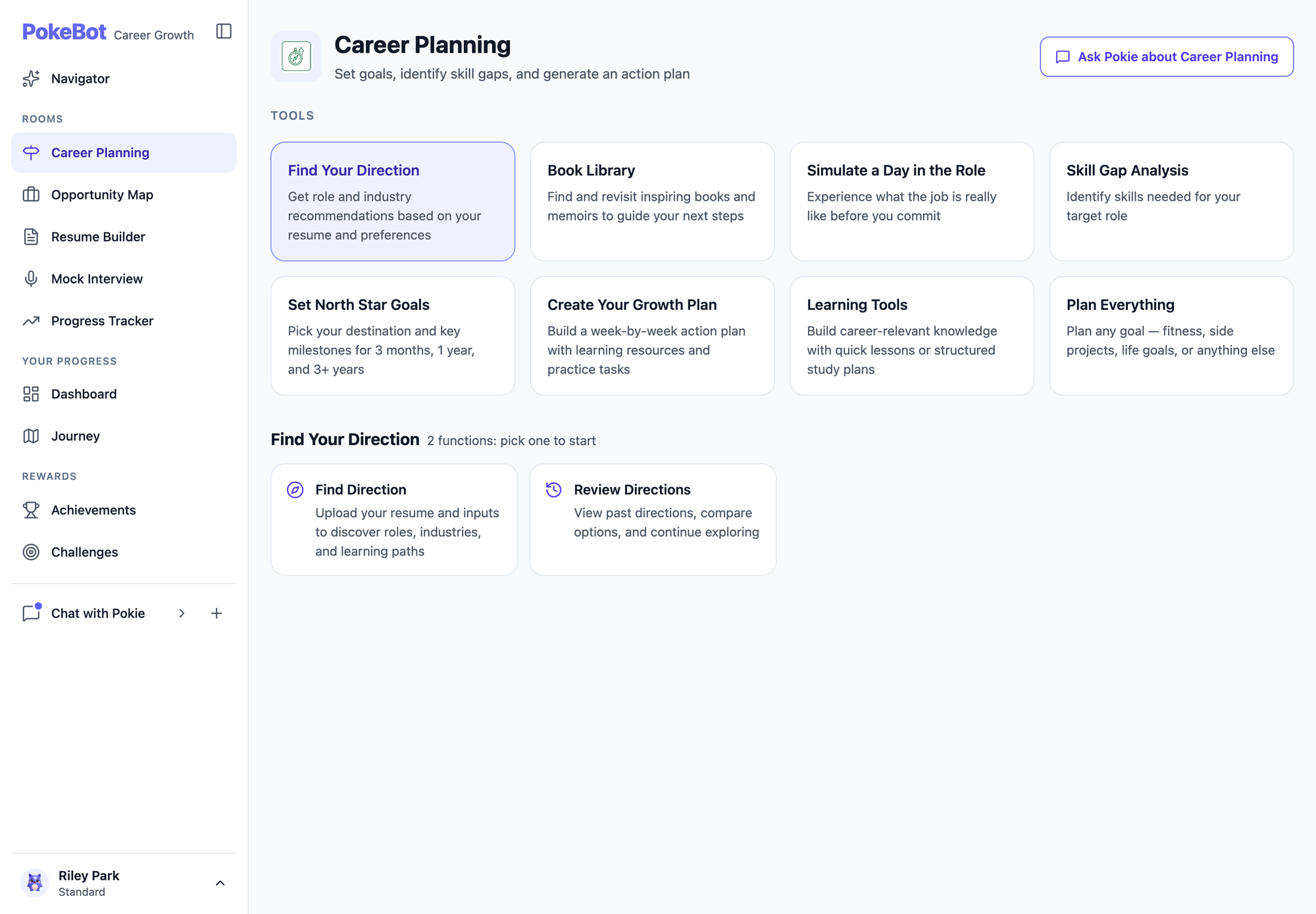Open the Simulate a Day in the Role card
The height and width of the screenshot is (914, 1316).
912,201
